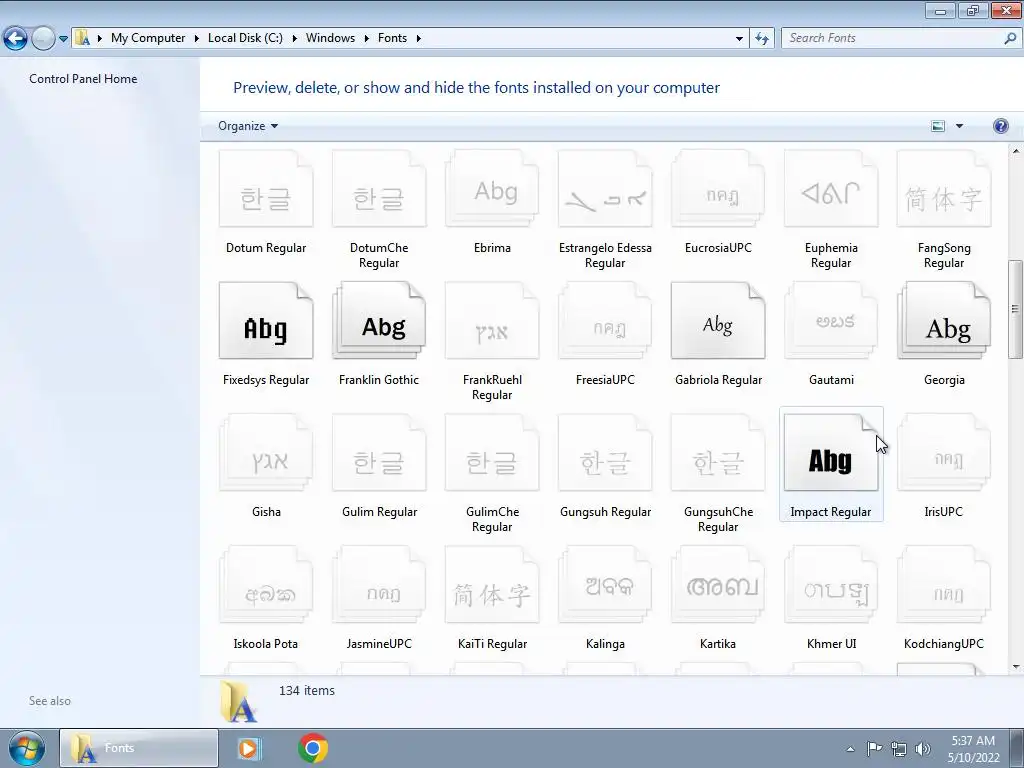
Task: Click the JasmineUPC font icon
Action: click(379, 584)
